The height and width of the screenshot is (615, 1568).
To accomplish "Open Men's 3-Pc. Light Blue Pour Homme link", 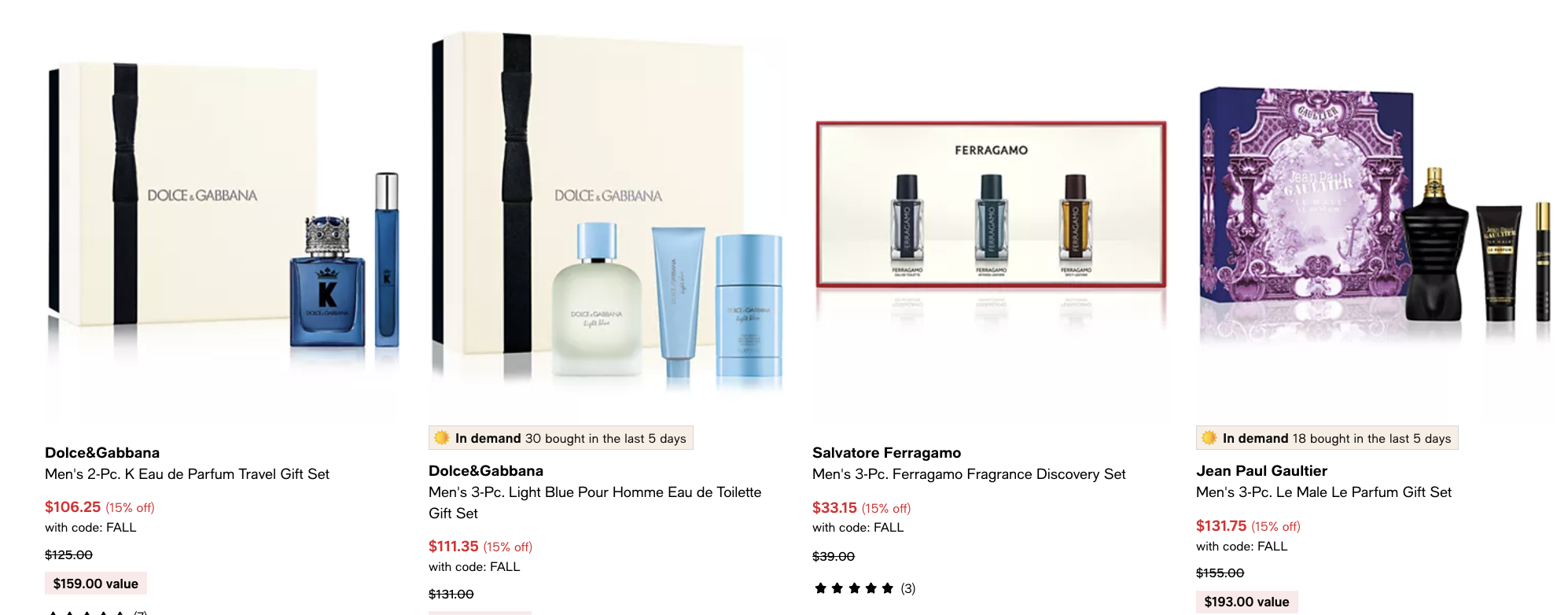I will point(595,503).
